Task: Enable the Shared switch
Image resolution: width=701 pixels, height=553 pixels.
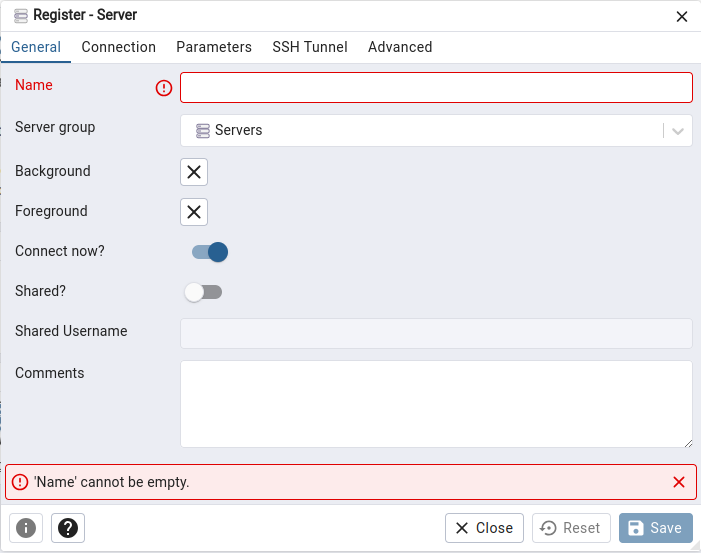Action: 203,292
